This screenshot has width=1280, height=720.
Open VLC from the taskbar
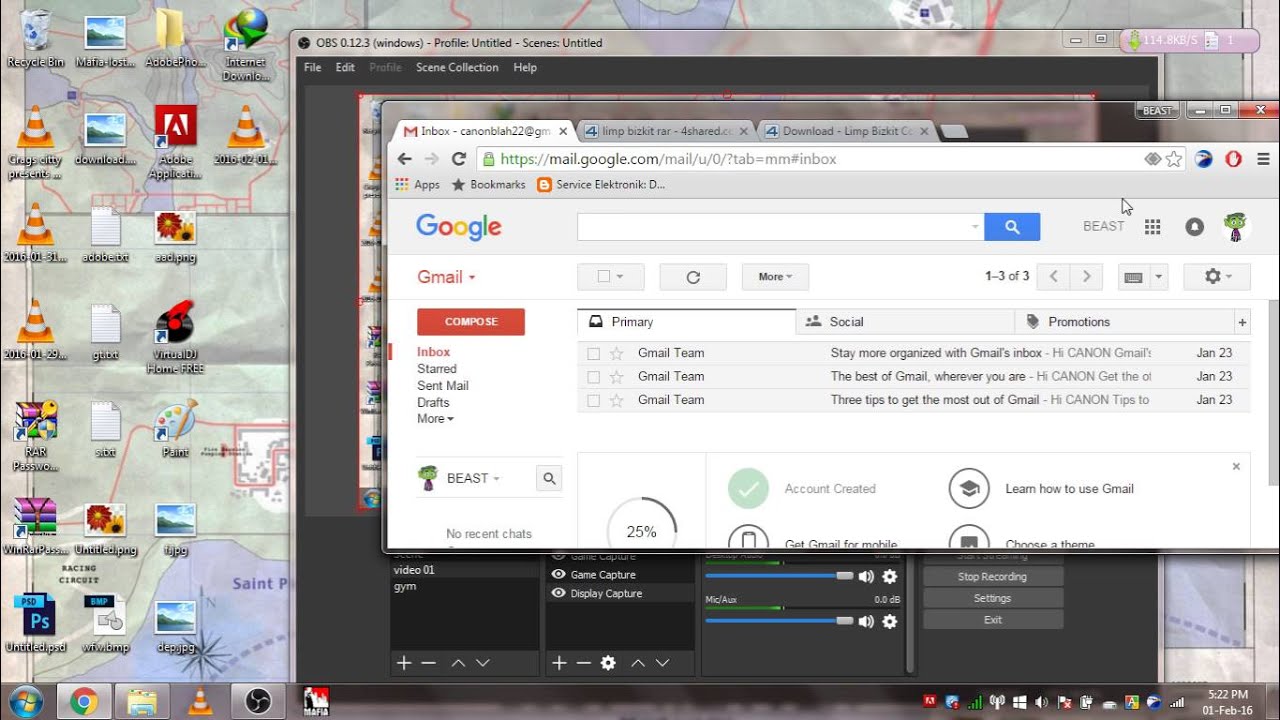(x=200, y=702)
